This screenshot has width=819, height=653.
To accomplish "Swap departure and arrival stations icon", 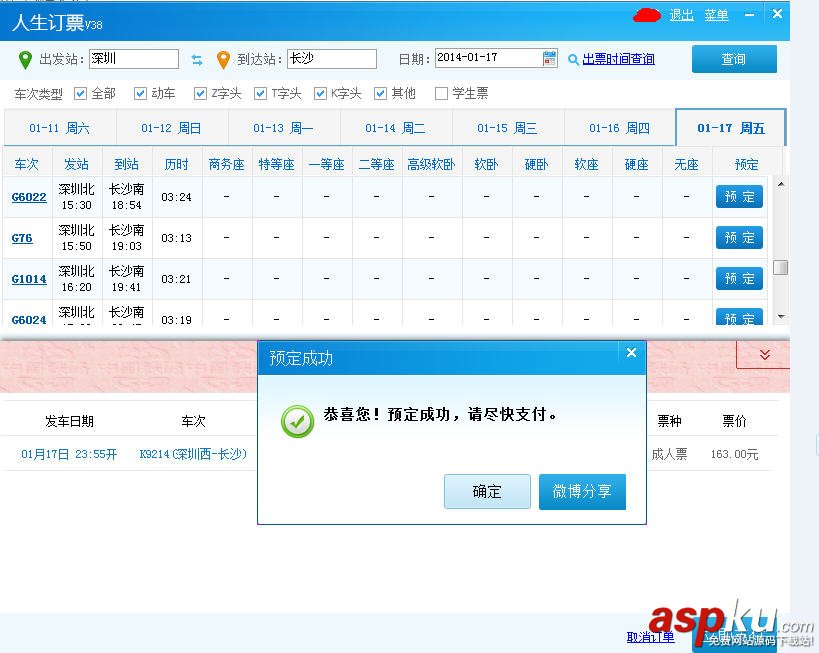I will coord(197,60).
